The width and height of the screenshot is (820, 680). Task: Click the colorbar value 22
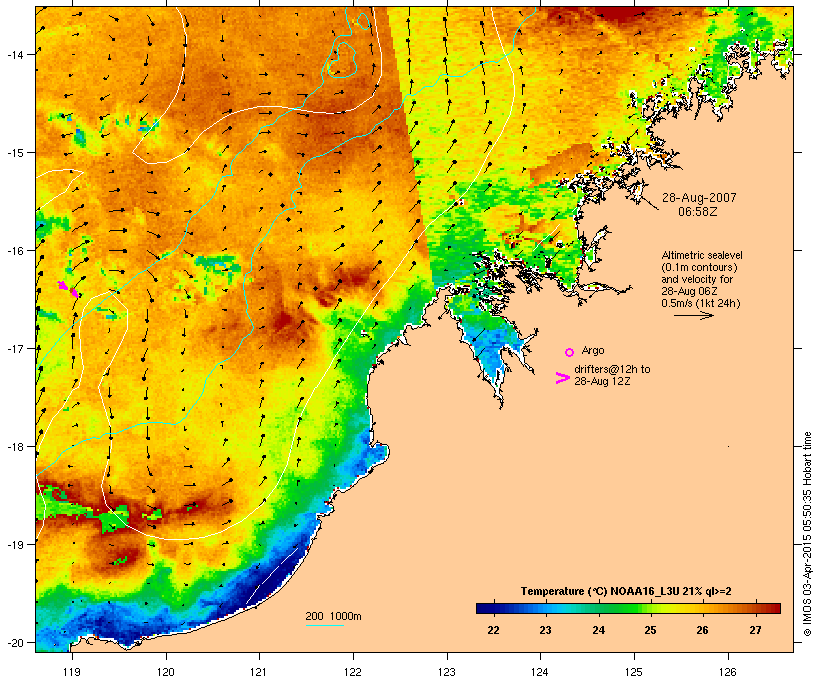tap(493, 630)
